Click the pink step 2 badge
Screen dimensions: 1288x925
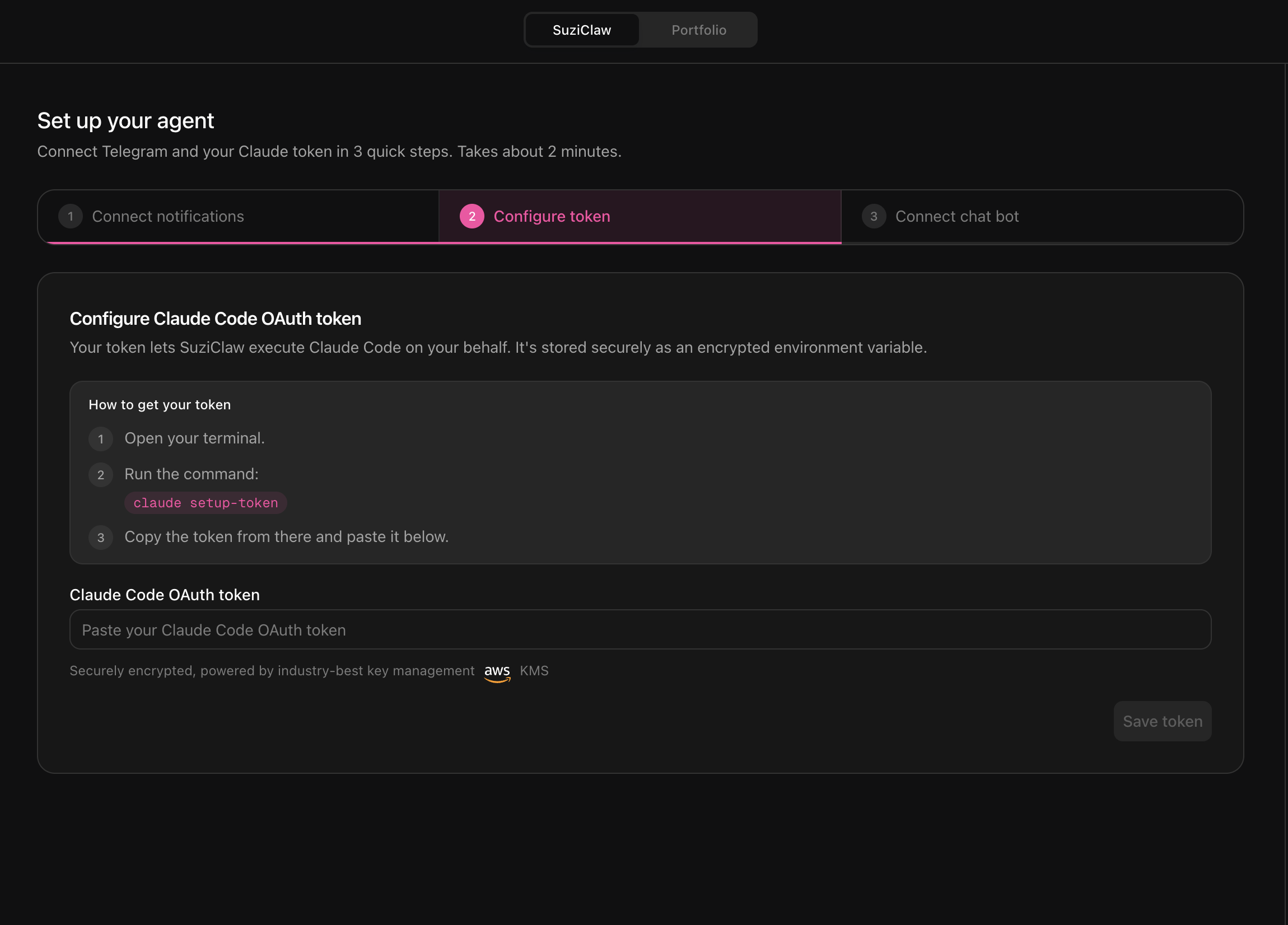[x=472, y=216]
